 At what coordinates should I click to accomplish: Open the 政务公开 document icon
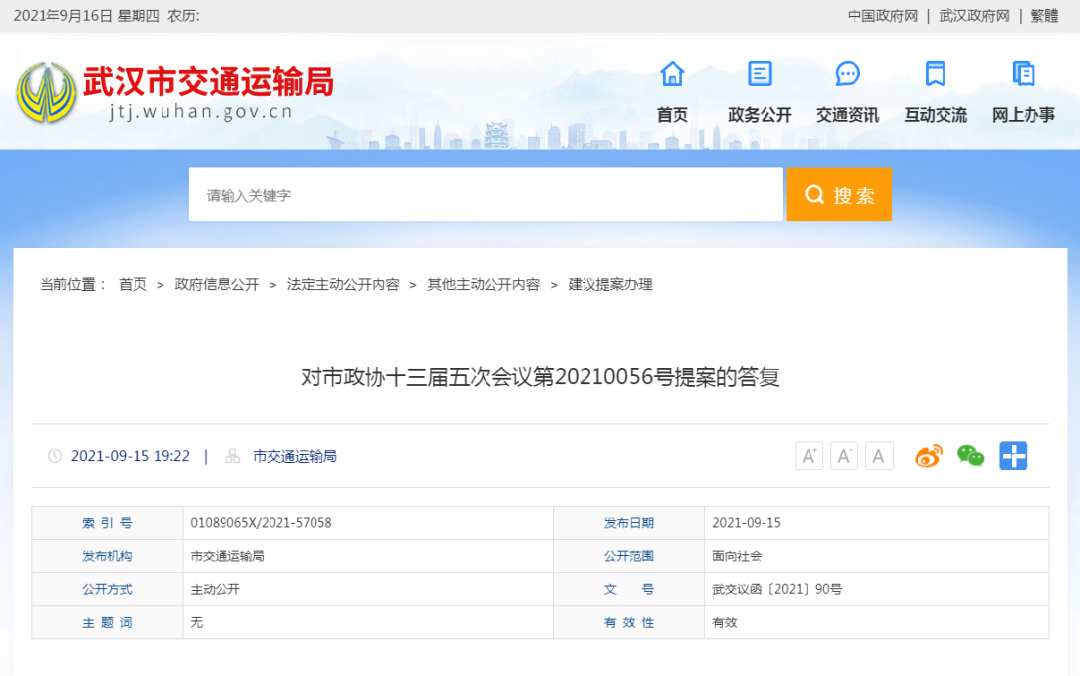click(760, 74)
